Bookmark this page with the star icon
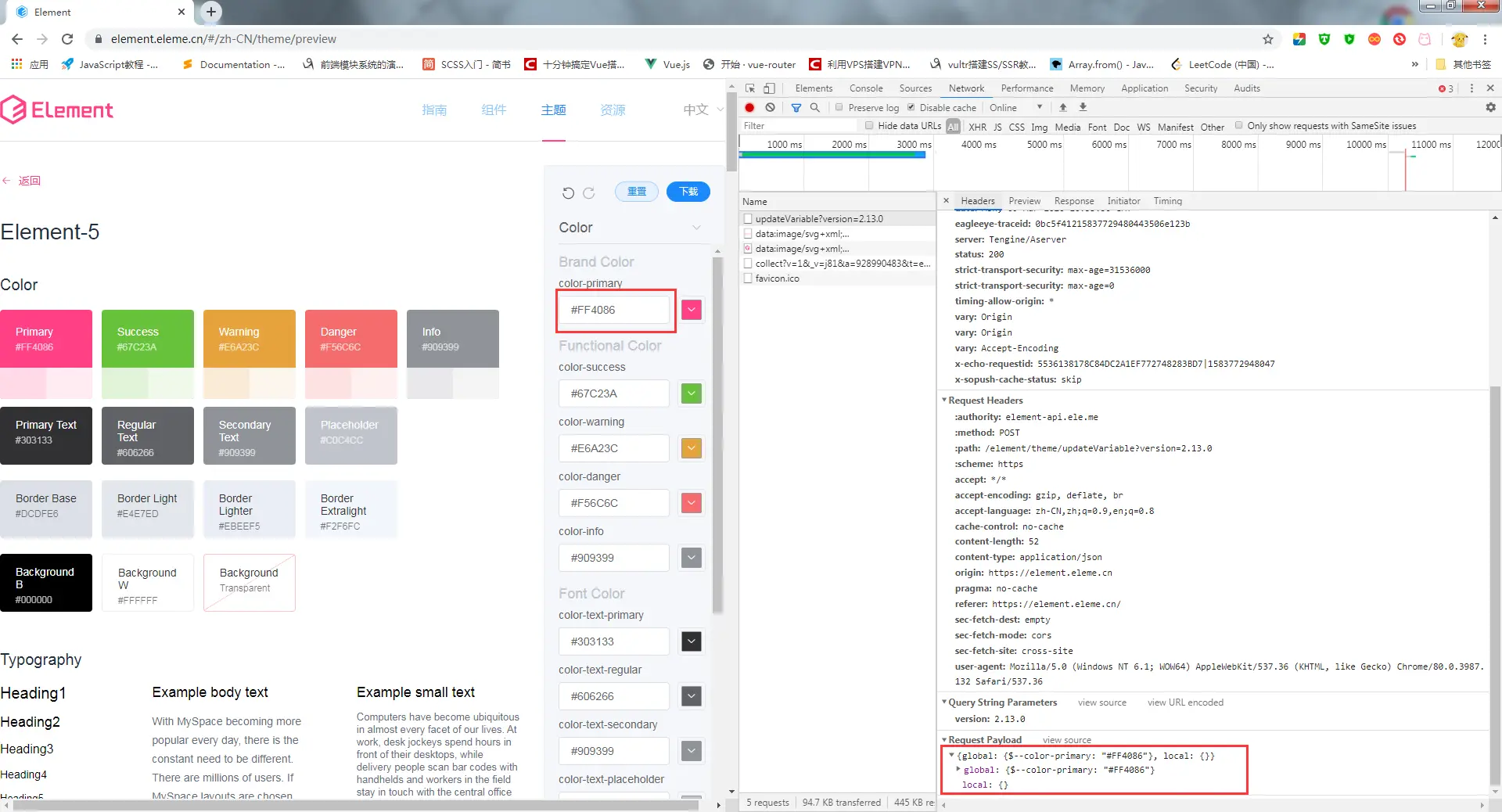The width and height of the screenshot is (1502, 812). tap(1268, 39)
